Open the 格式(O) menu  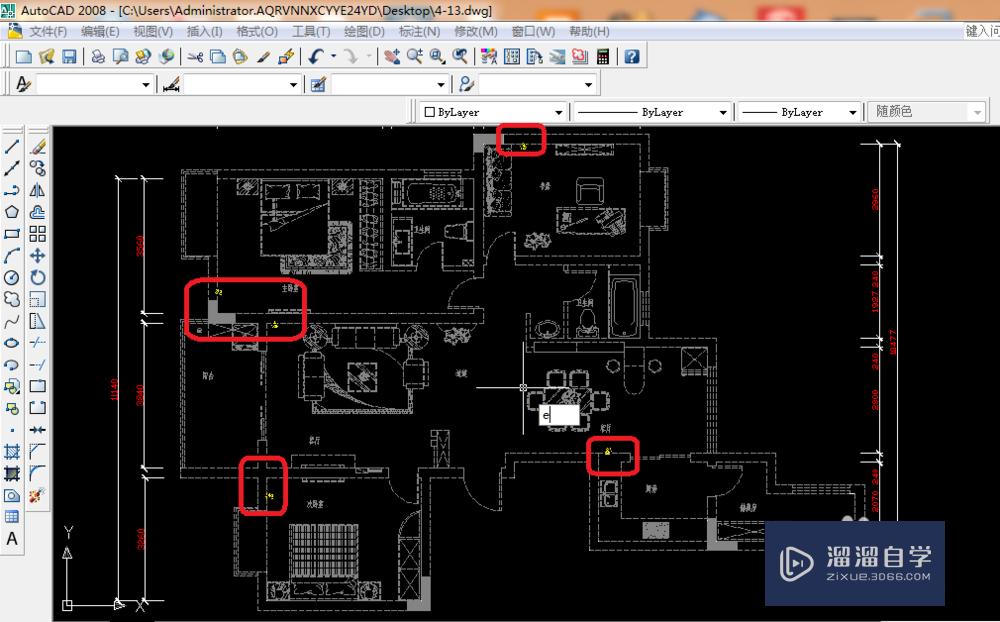coord(257,31)
